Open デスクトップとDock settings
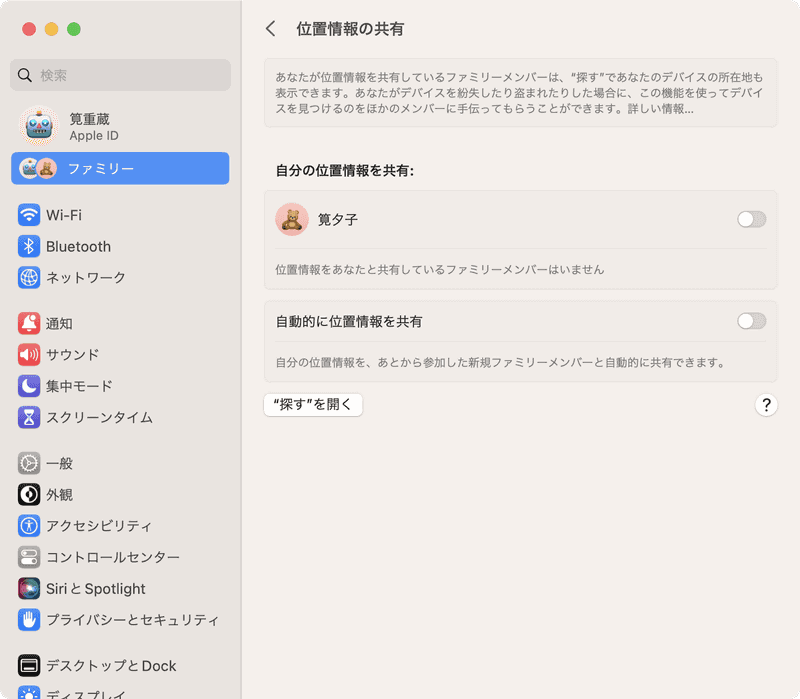The width and height of the screenshot is (800, 699). (29, 665)
